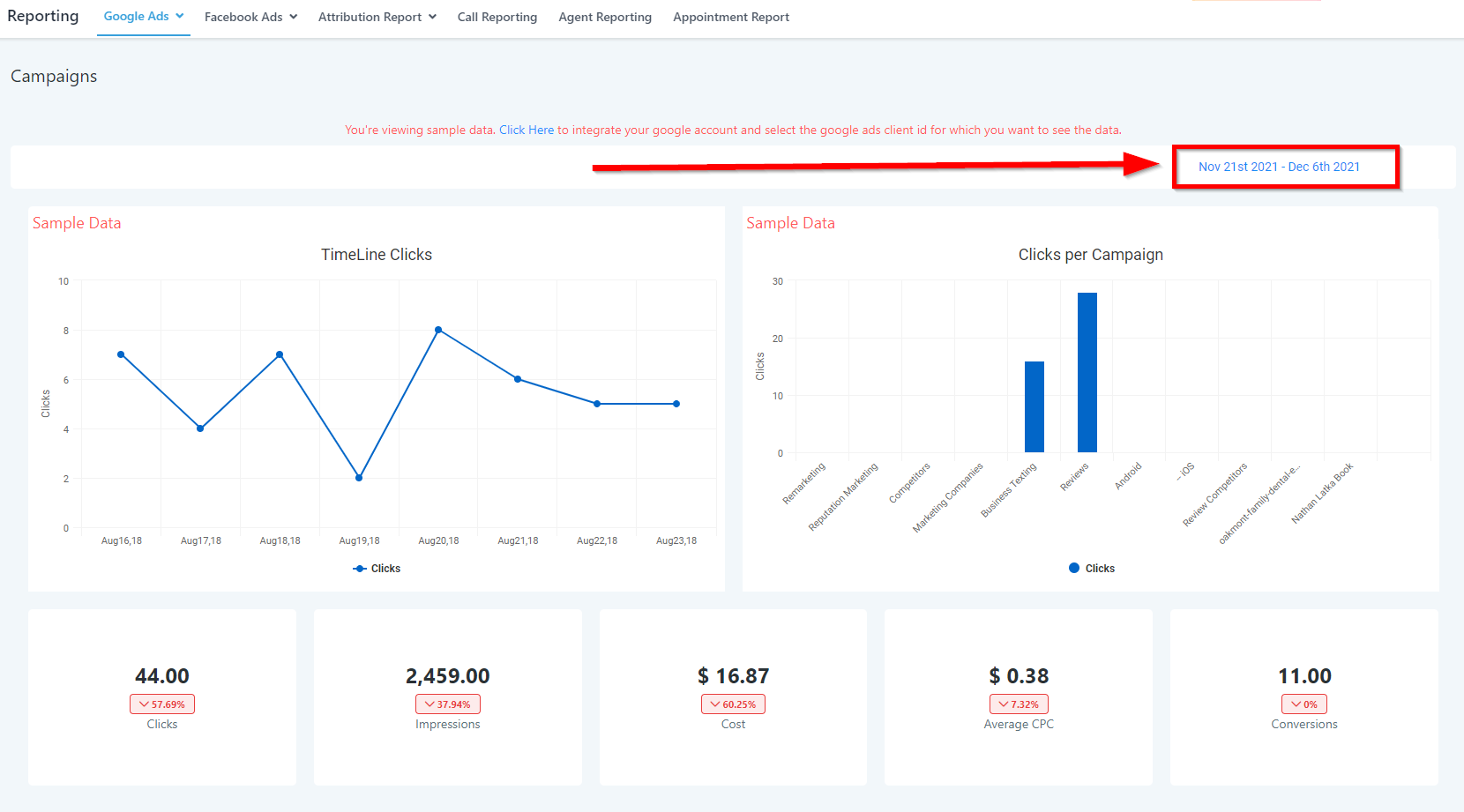Expand the Attribution Report dropdown
This screenshot has height=812, width=1464.
click(x=377, y=17)
